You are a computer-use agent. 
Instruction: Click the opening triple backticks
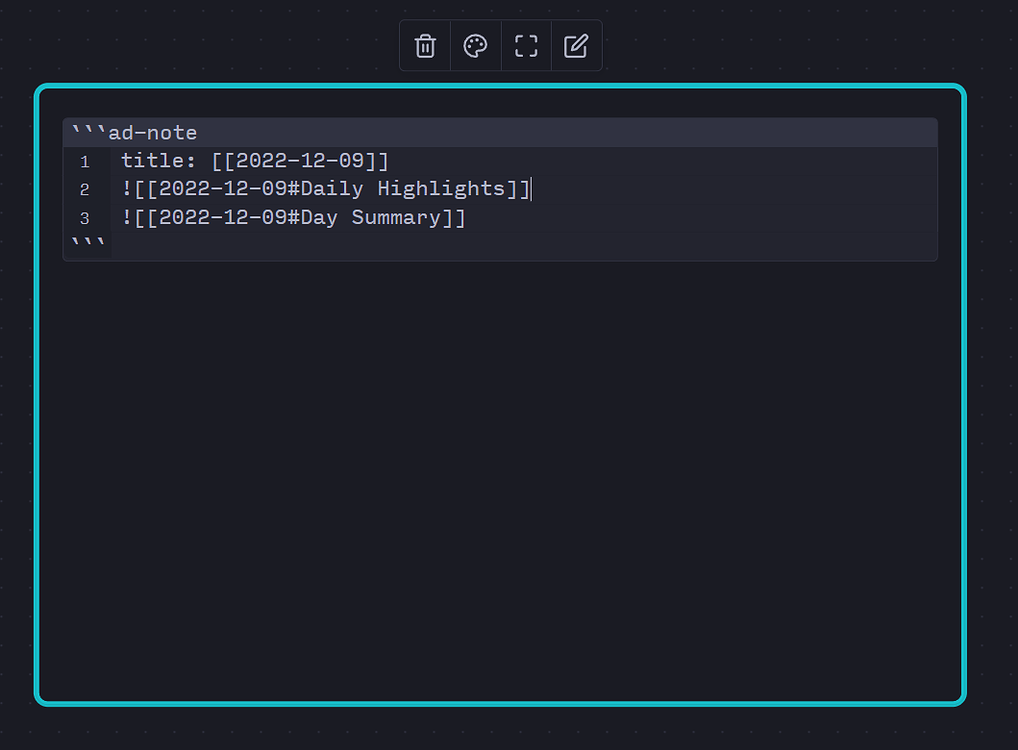89,131
